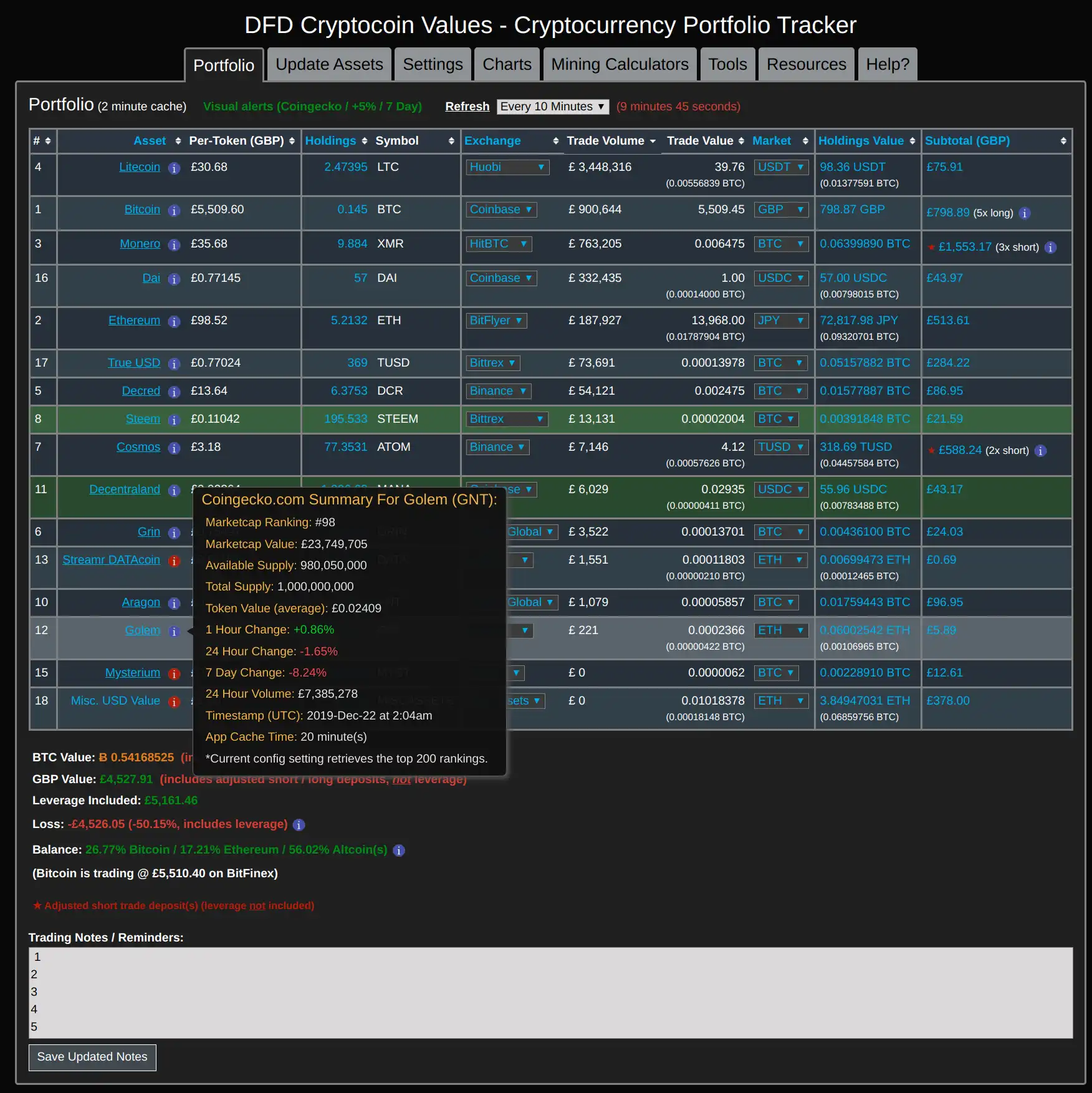Open info icon next to Decred
The width and height of the screenshot is (1092, 1093).
pos(175,392)
